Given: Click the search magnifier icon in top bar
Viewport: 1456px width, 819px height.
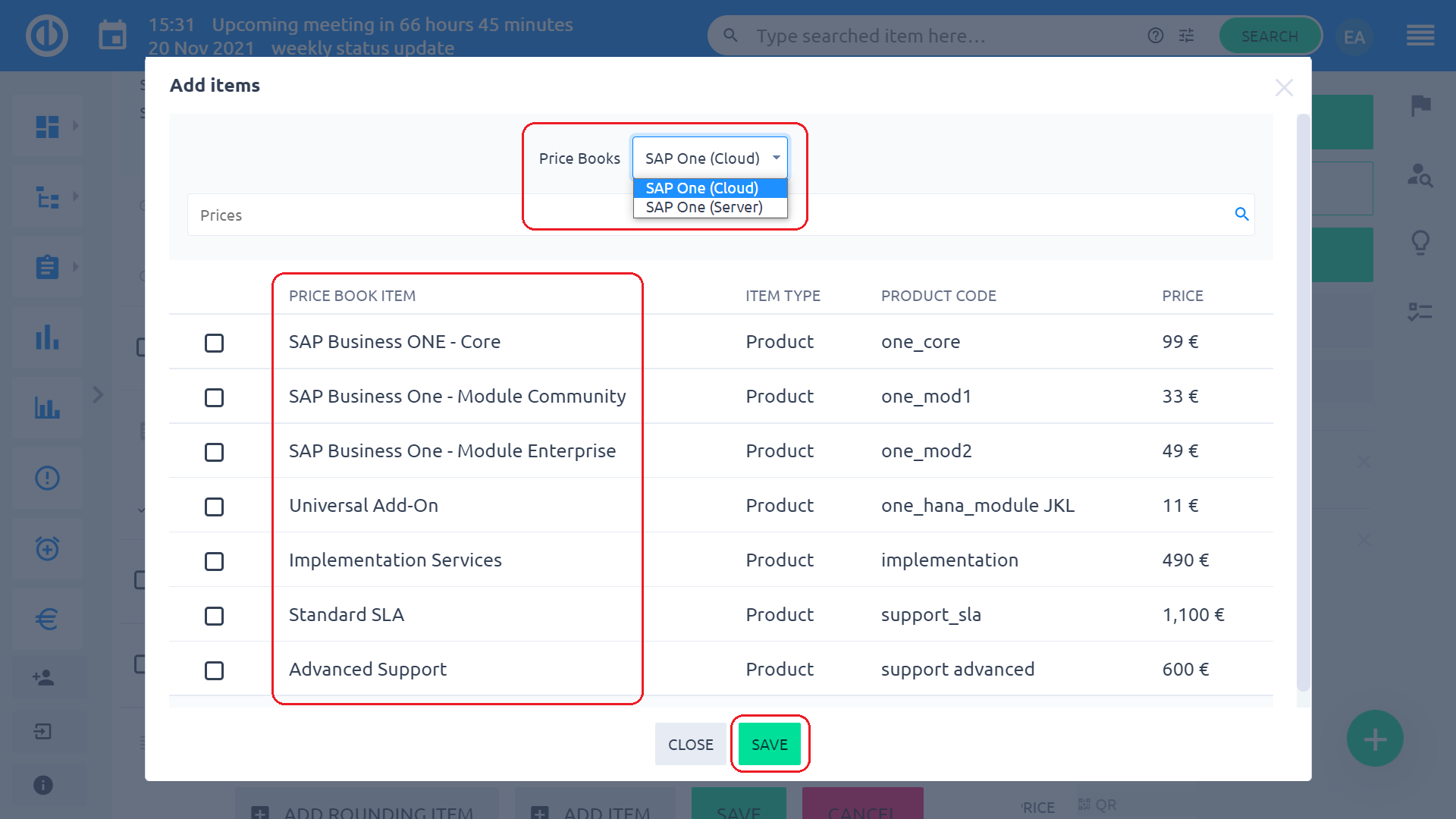Looking at the screenshot, I should [730, 36].
